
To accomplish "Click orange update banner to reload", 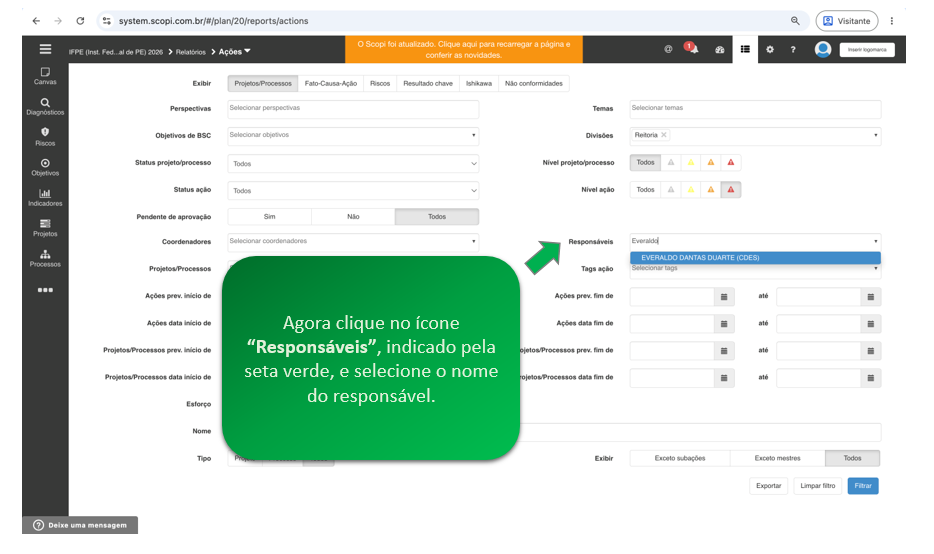I will pos(463,49).
